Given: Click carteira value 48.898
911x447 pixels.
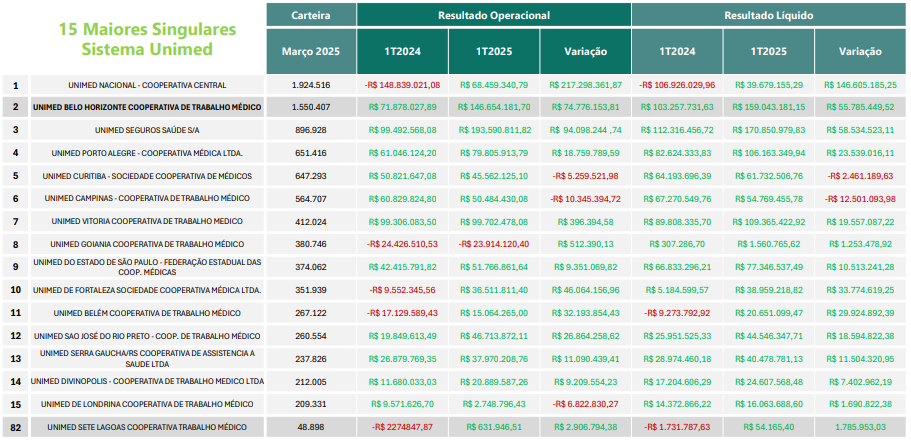Looking at the screenshot, I should click(311, 427).
